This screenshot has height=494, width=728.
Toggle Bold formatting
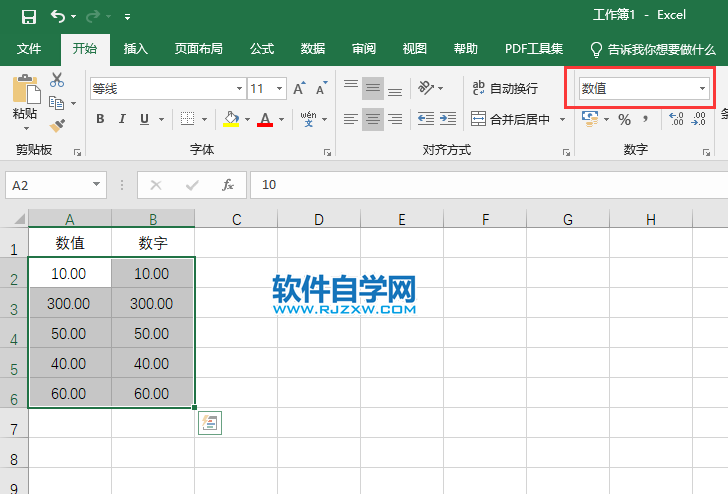[x=100, y=119]
